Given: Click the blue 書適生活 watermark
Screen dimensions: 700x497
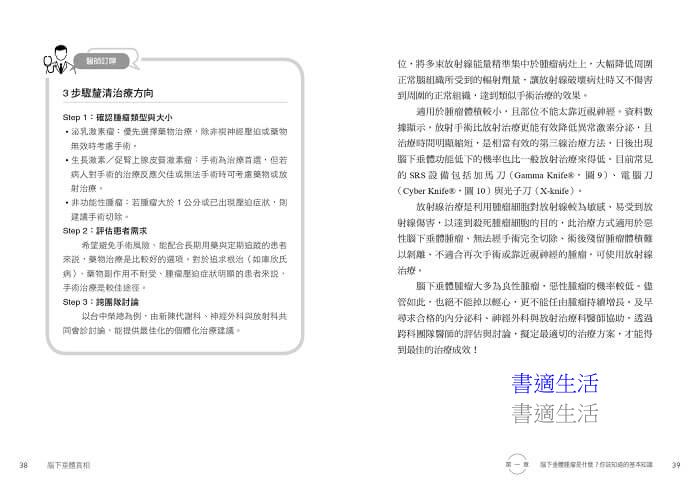Looking at the screenshot, I should point(553,385).
